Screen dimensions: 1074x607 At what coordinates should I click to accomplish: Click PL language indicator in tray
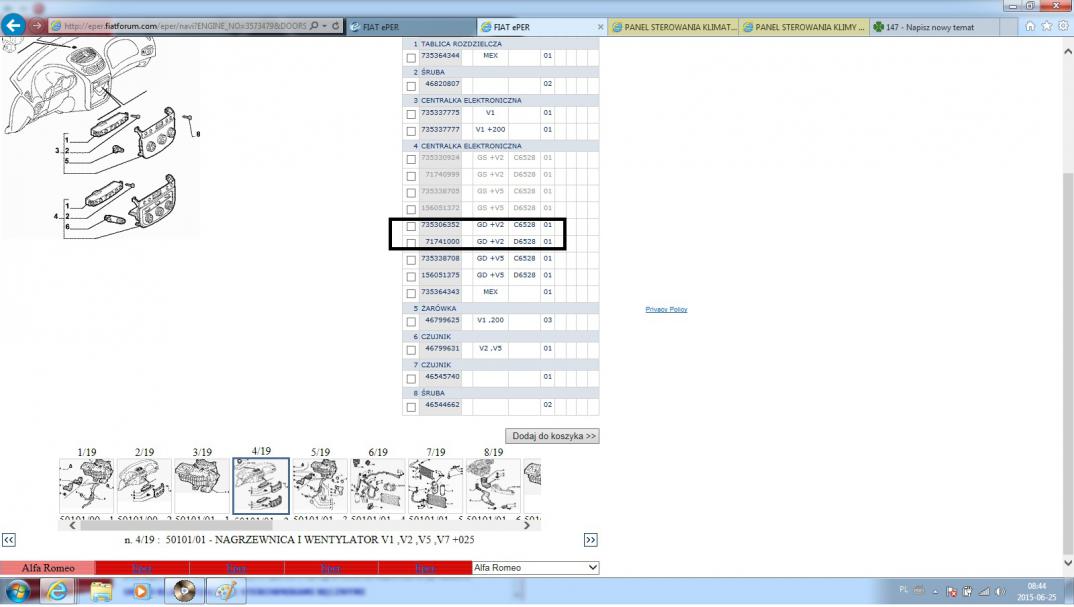click(x=903, y=590)
